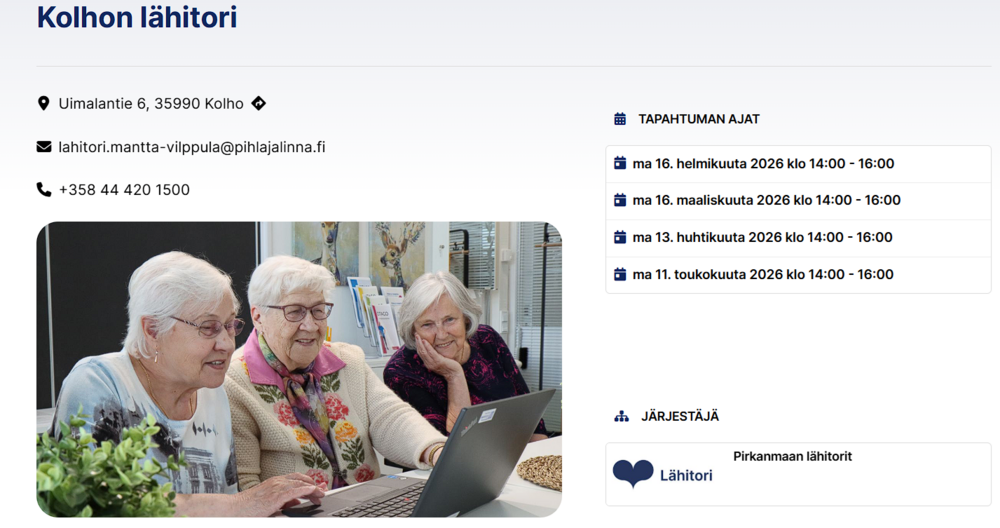
Task: Click the Uimalantie 6, 35990 Kolho address
Action: pos(151,103)
